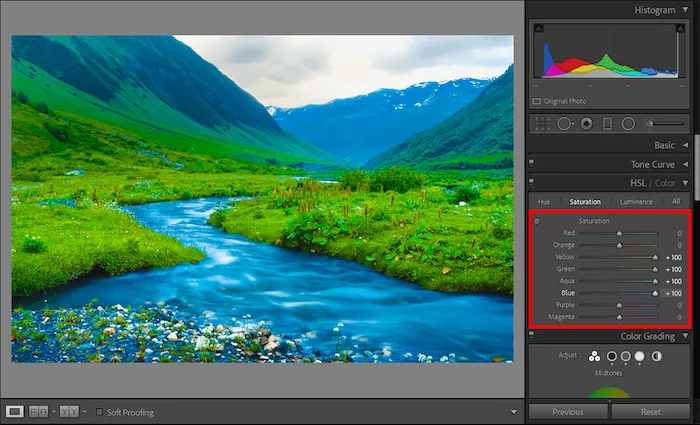Click the Red saturation slider

coord(619,233)
